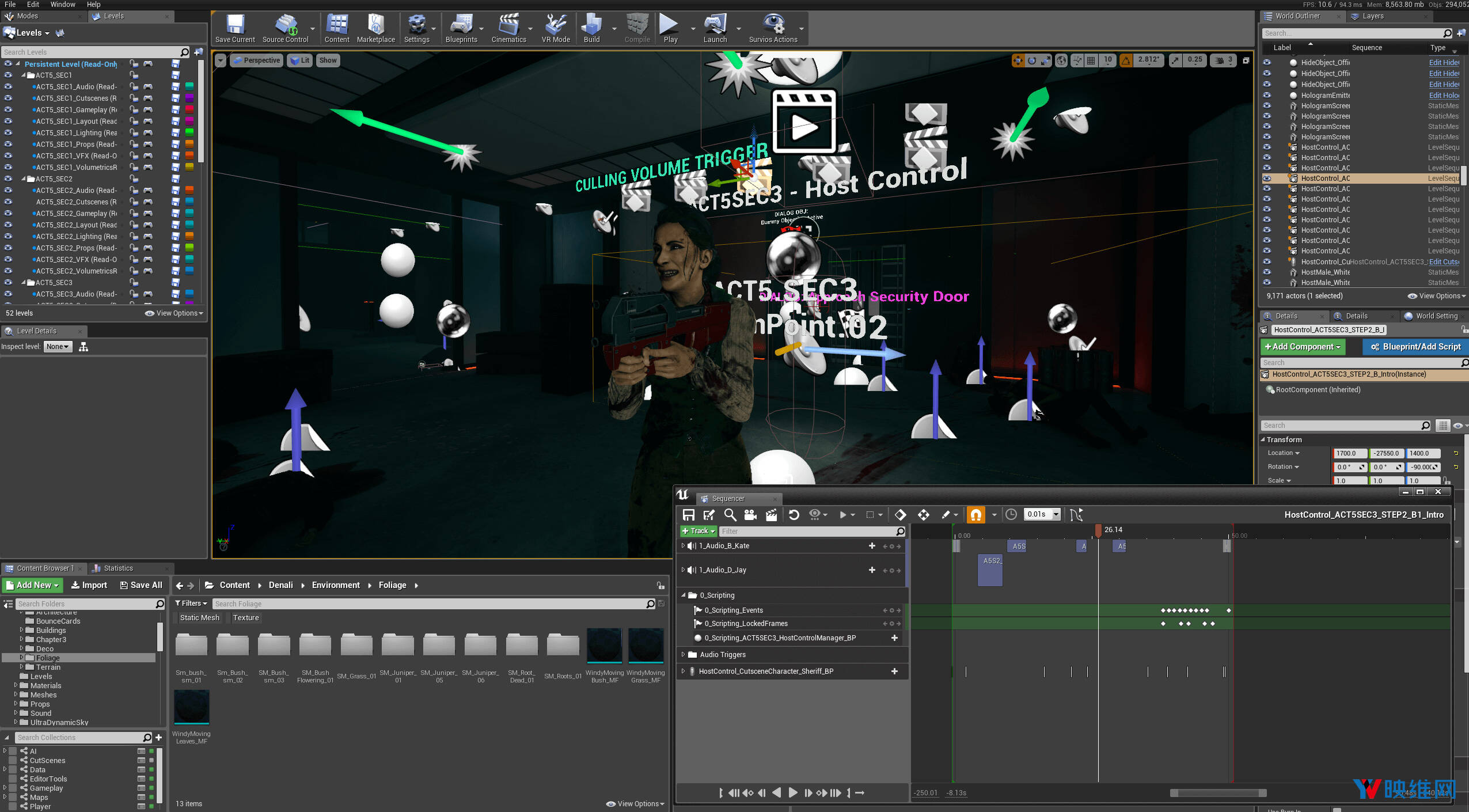Open the Perspective viewport dropdown
The image size is (1469, 812).
(256, 60)
